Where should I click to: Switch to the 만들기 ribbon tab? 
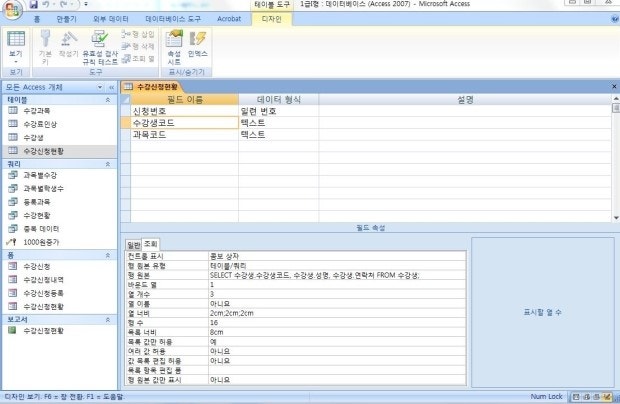(x=66, y=19)
